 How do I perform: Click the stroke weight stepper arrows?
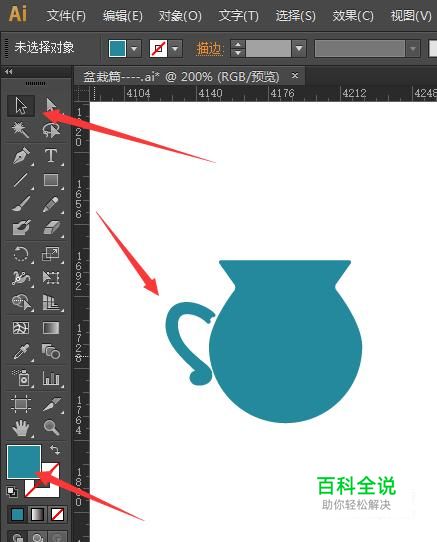pos(238,48)
